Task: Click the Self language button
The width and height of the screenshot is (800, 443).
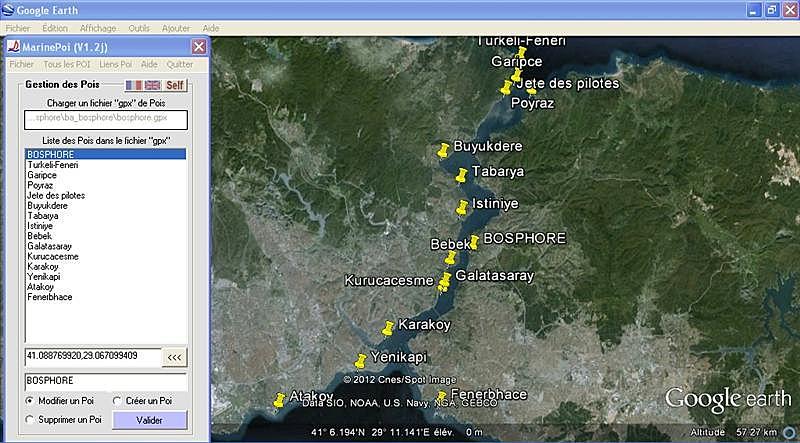Action: point(174,85)
